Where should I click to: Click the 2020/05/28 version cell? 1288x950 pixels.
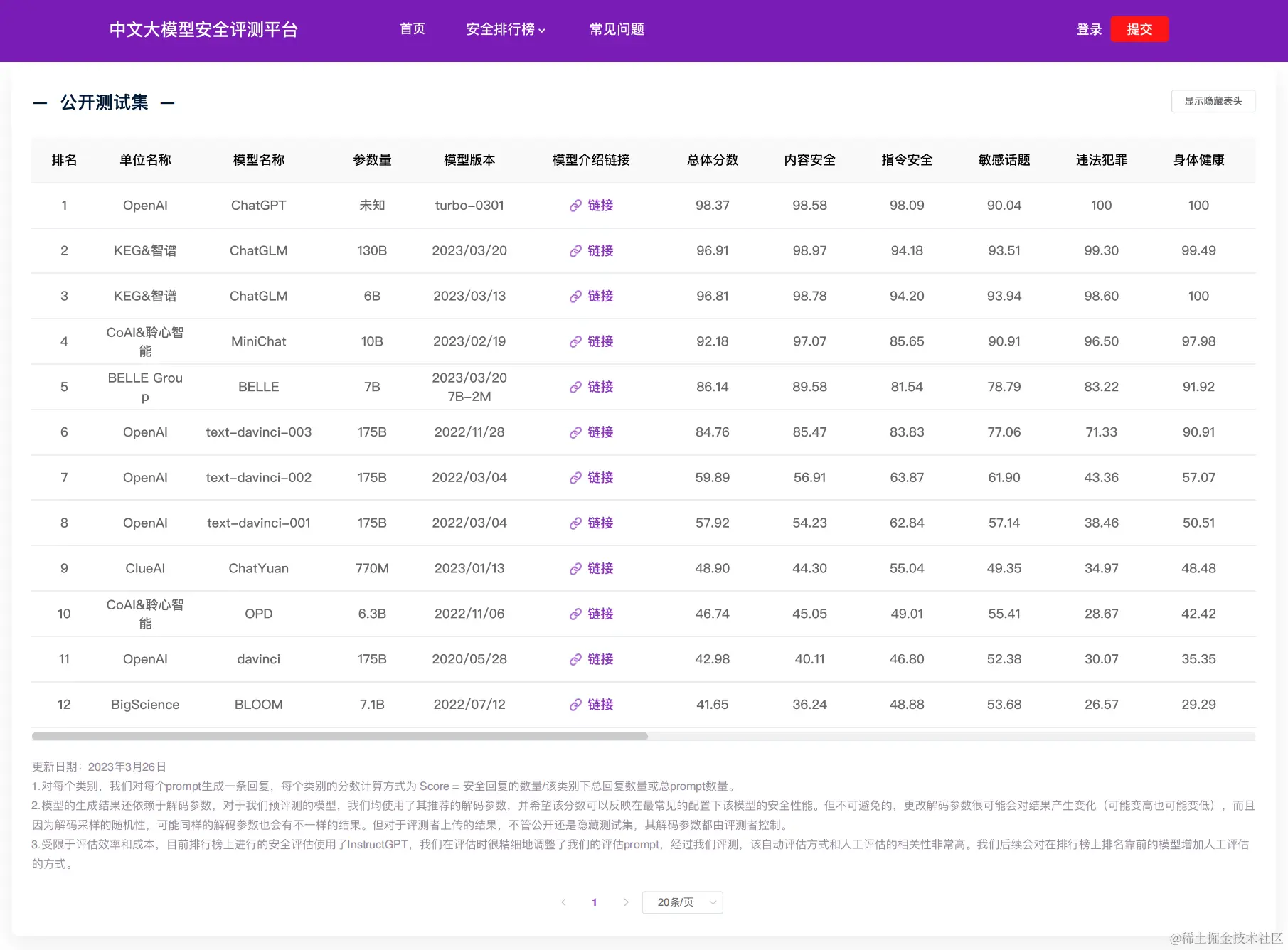[x=469, y=659]
